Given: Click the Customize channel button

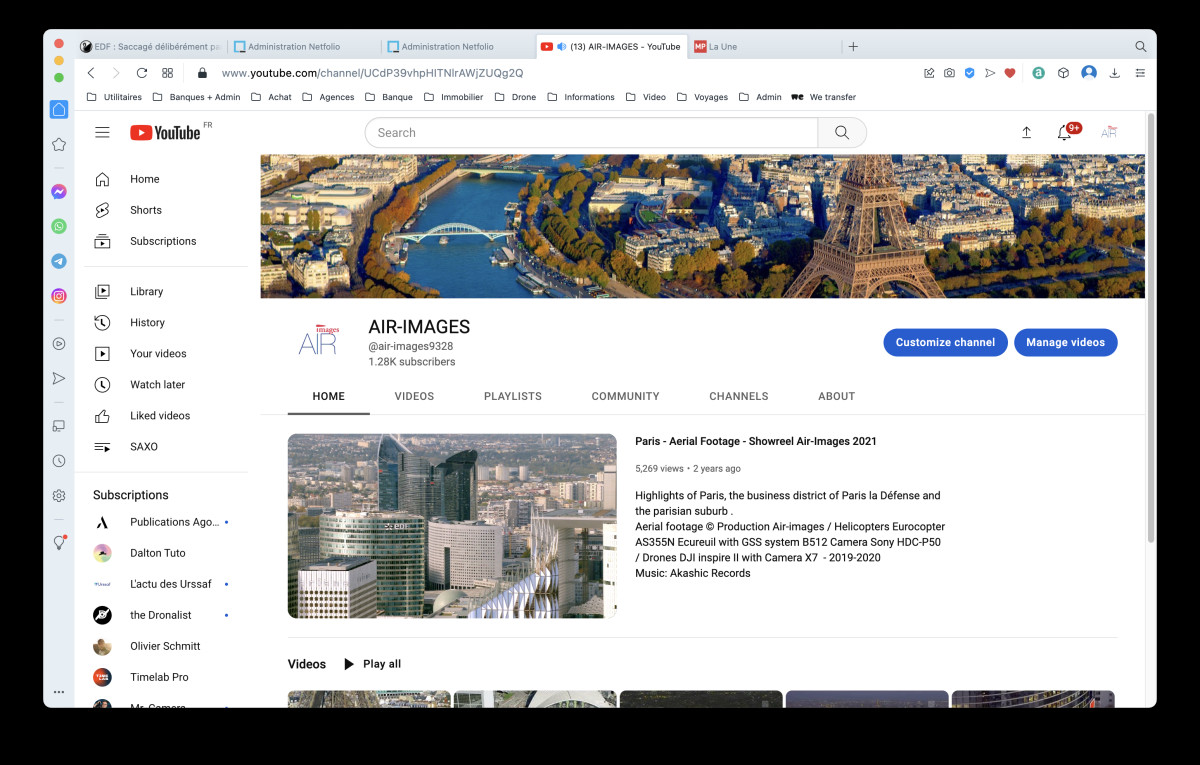Looking at the screenshot, I should pyautogui.click(x=945, y=342).
